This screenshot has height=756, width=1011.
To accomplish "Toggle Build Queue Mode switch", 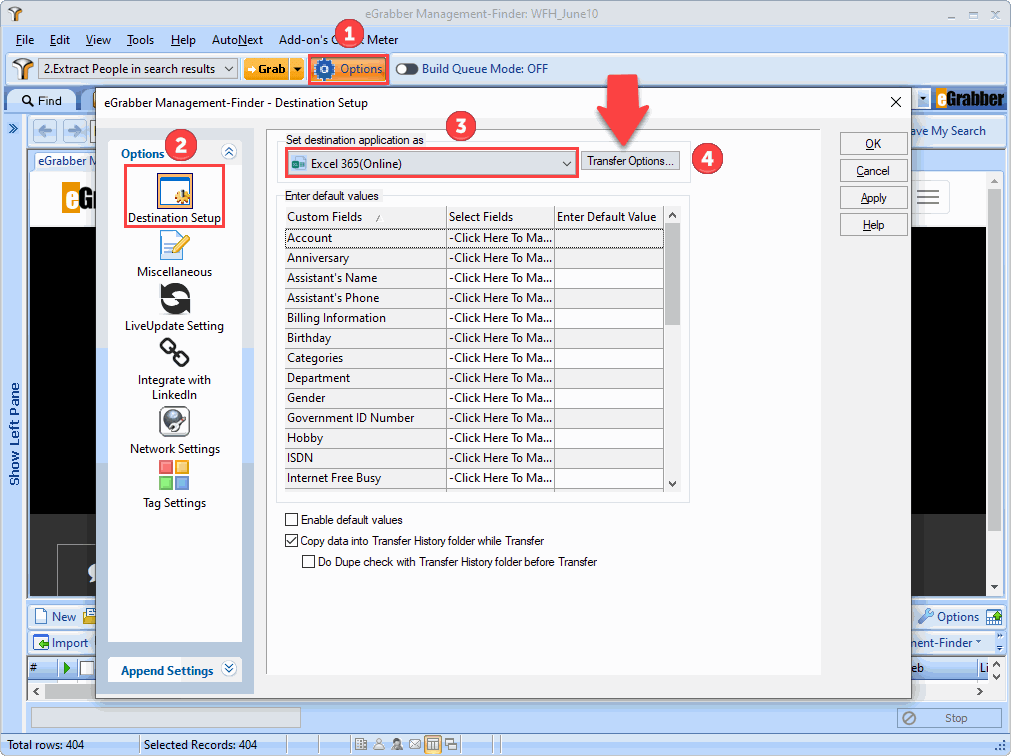I will click(x=407, y=69).
